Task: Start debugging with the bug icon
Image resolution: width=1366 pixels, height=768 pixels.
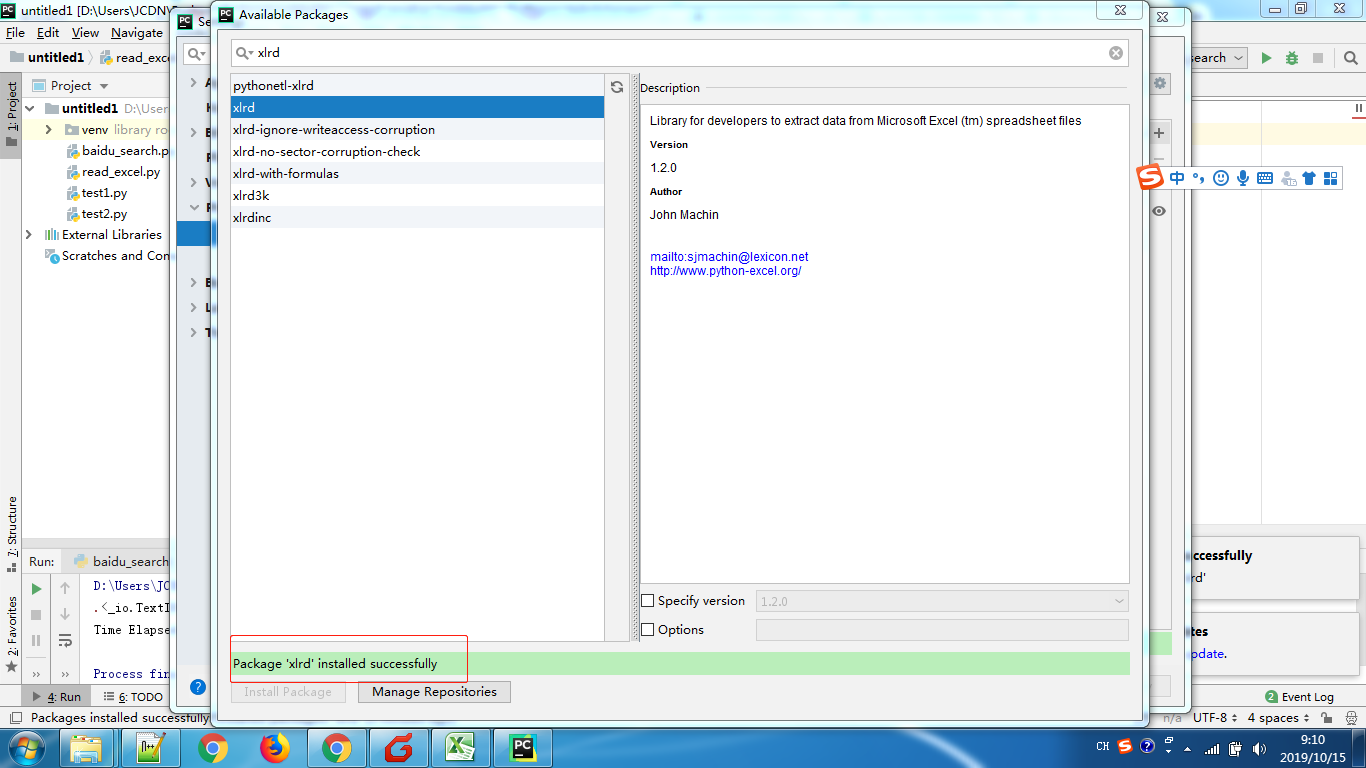Action: click(1292, 58)
